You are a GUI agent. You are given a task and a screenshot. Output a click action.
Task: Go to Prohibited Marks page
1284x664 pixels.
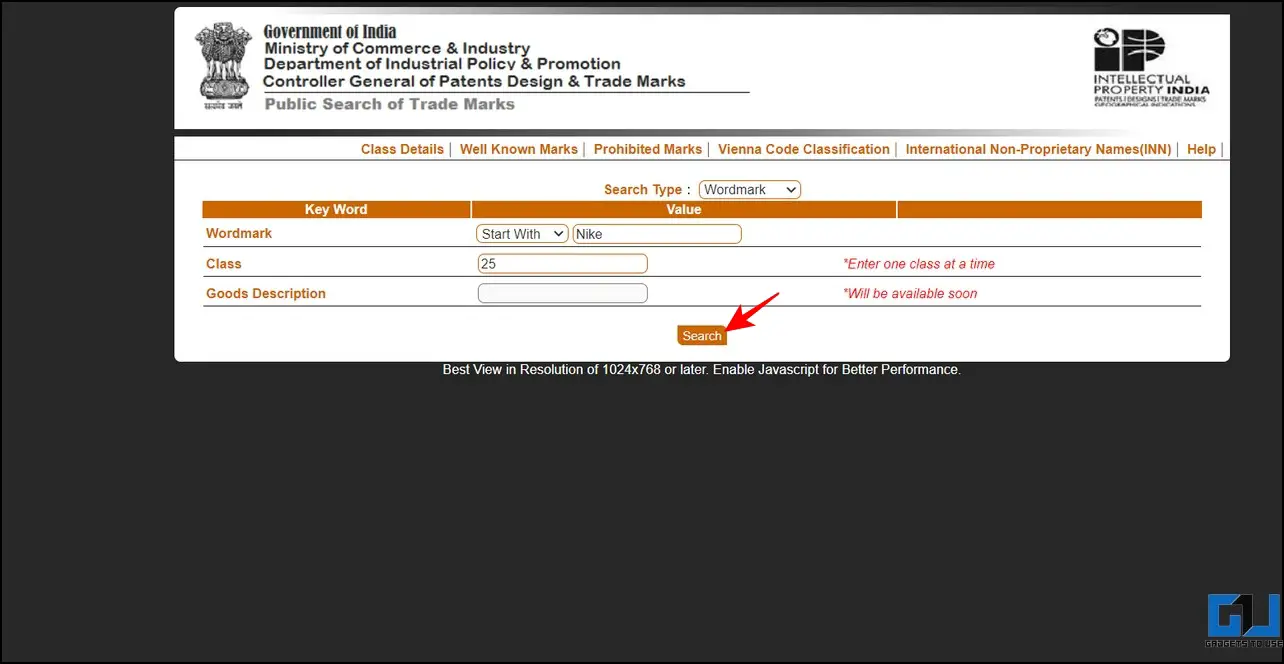coord(648,149)
